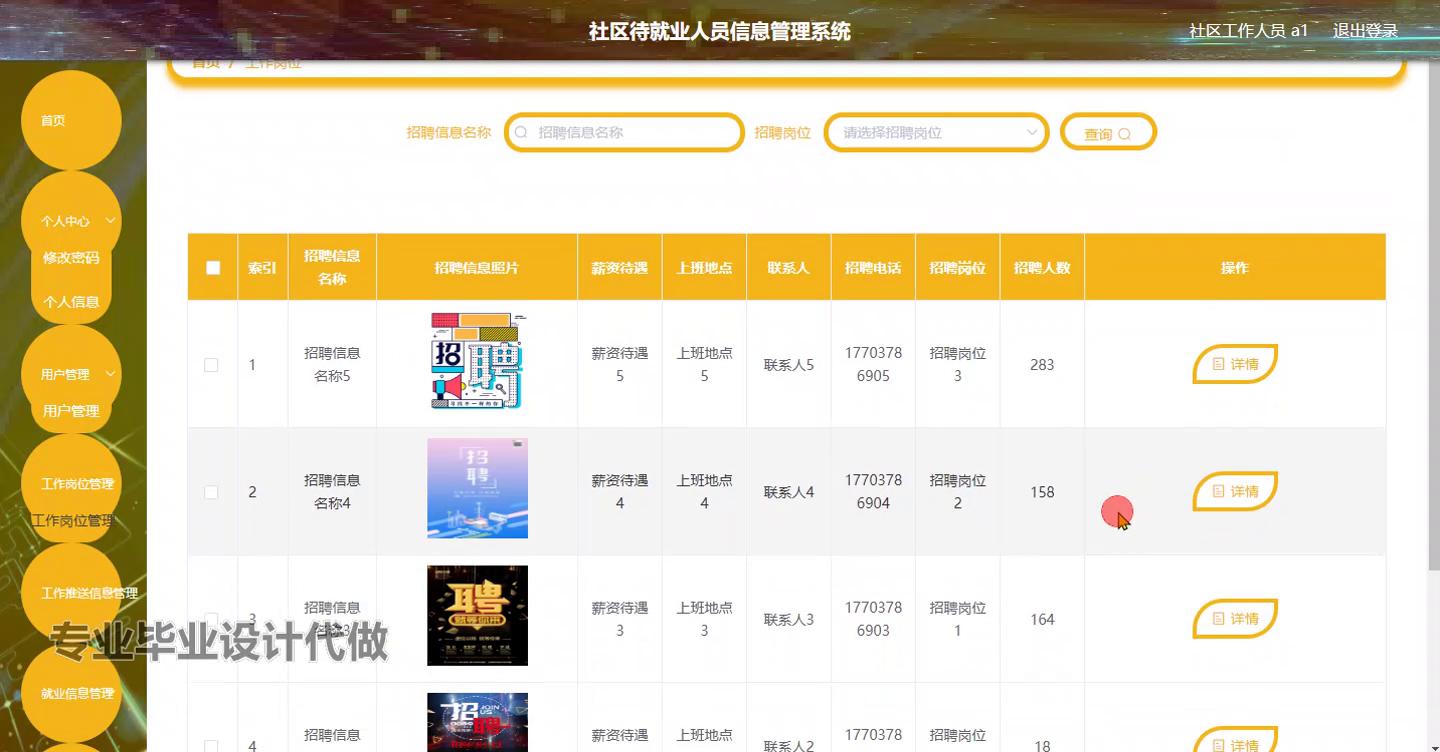1440x752 pixels.
Task: Click the 158 recruit count cell
Action: [x=1042, y=492]
